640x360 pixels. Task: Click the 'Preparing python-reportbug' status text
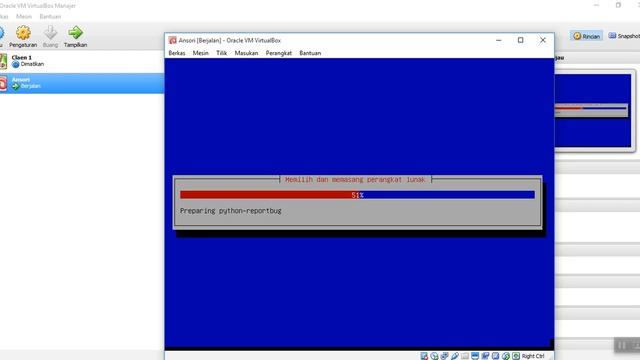point(231,211)
